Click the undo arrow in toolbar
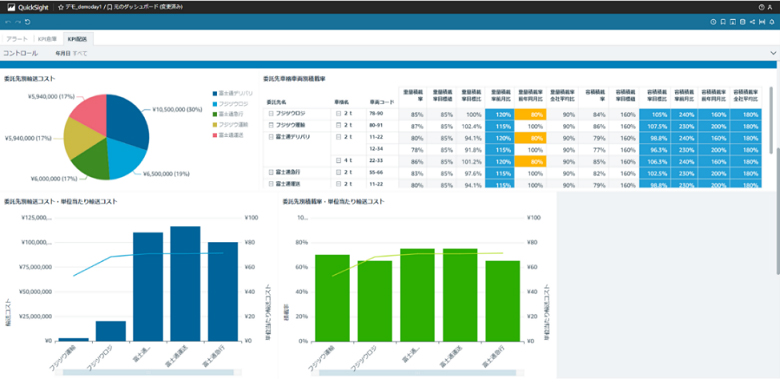 click(8, 22)
